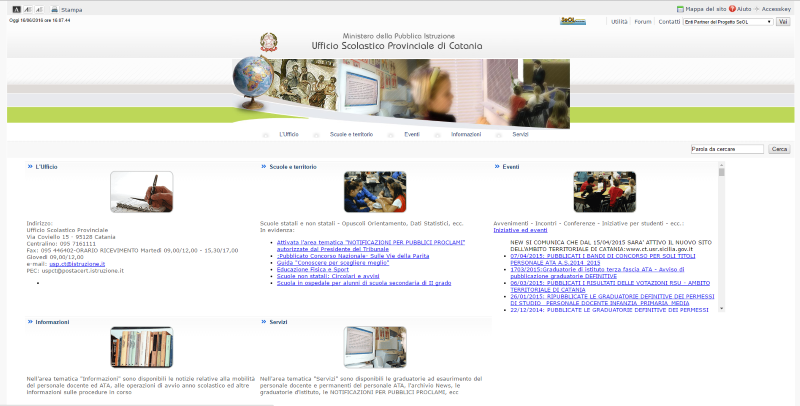Click the Mappa del sito icon
Viewport: 800px width, 406px height.
680,9
